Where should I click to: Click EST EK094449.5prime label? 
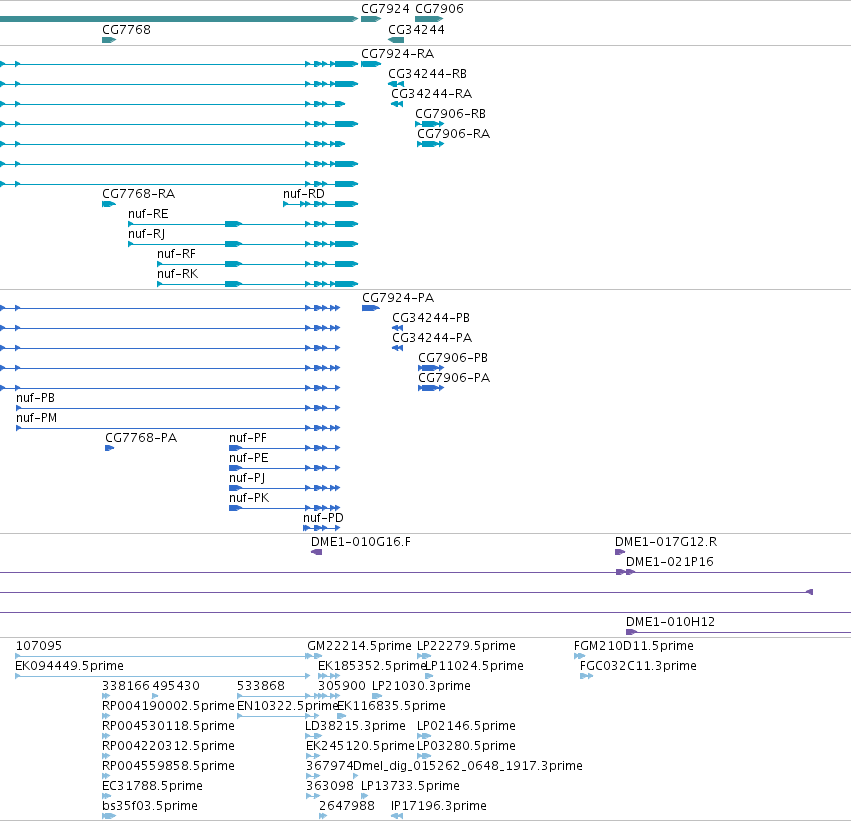(69, 666)
